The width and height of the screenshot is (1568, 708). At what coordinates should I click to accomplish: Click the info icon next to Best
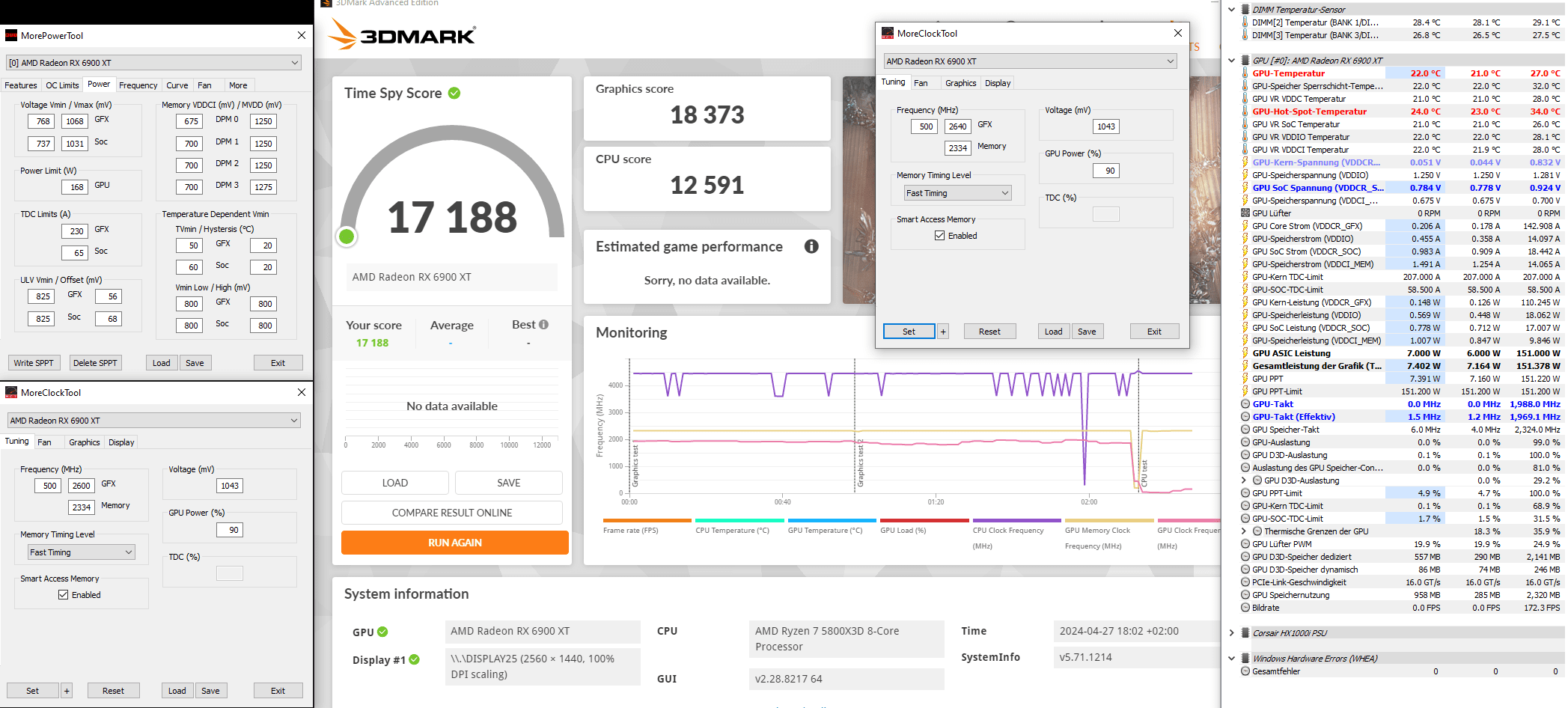coord(544,325)
